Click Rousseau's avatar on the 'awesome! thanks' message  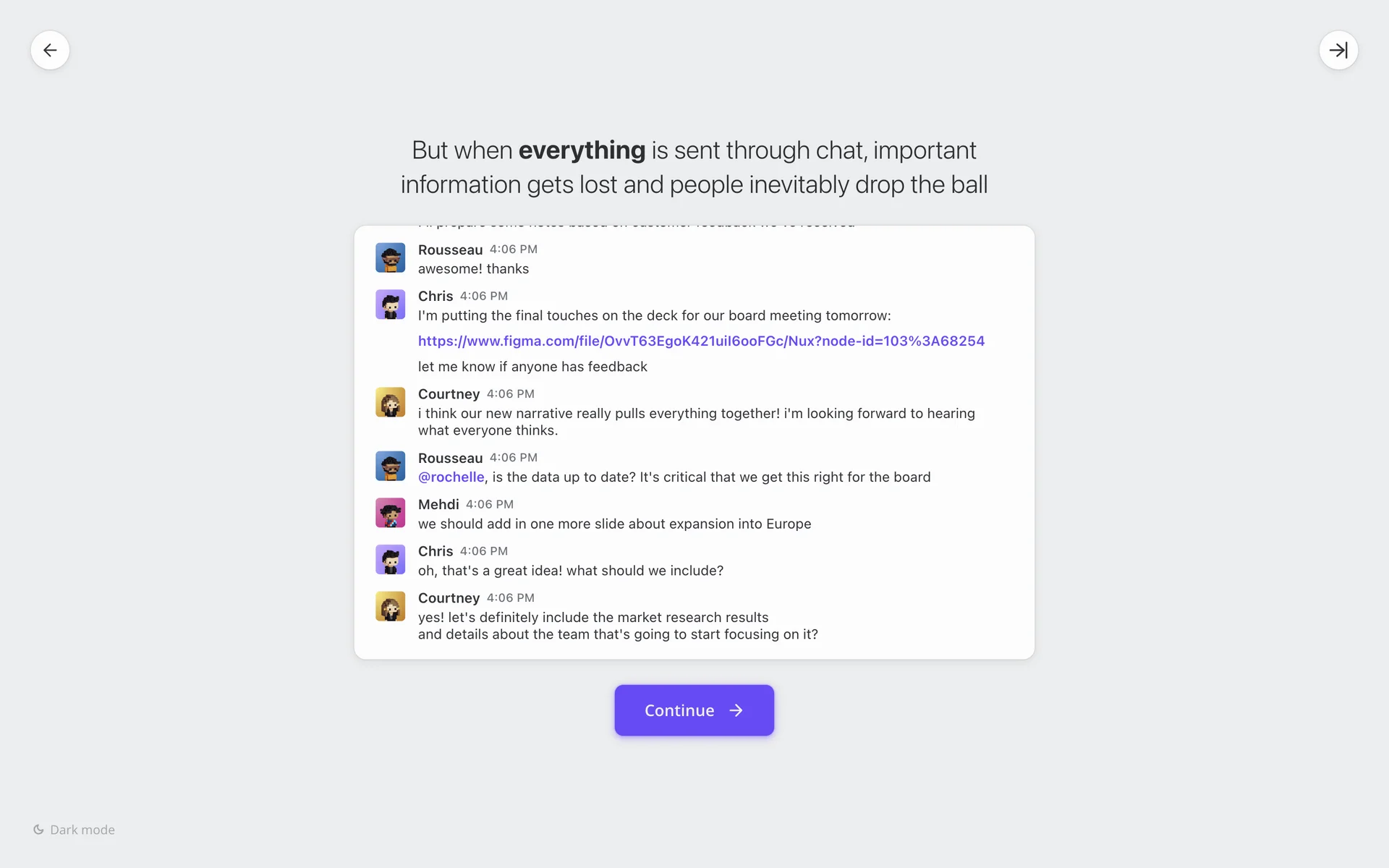click(x=390, y=258)
